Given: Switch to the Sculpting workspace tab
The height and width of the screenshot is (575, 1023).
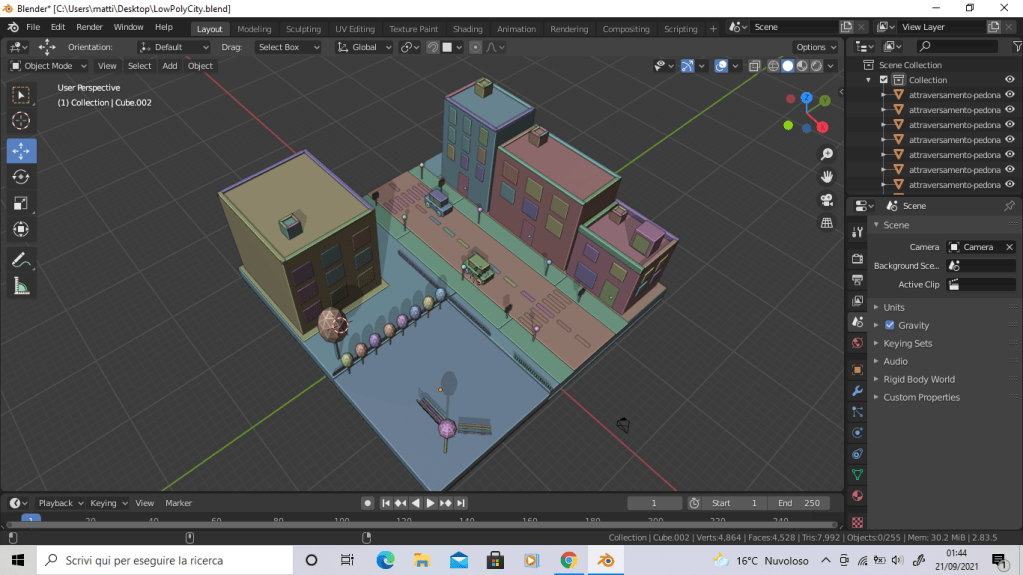Looking at the screenshot, I should 303,29.
